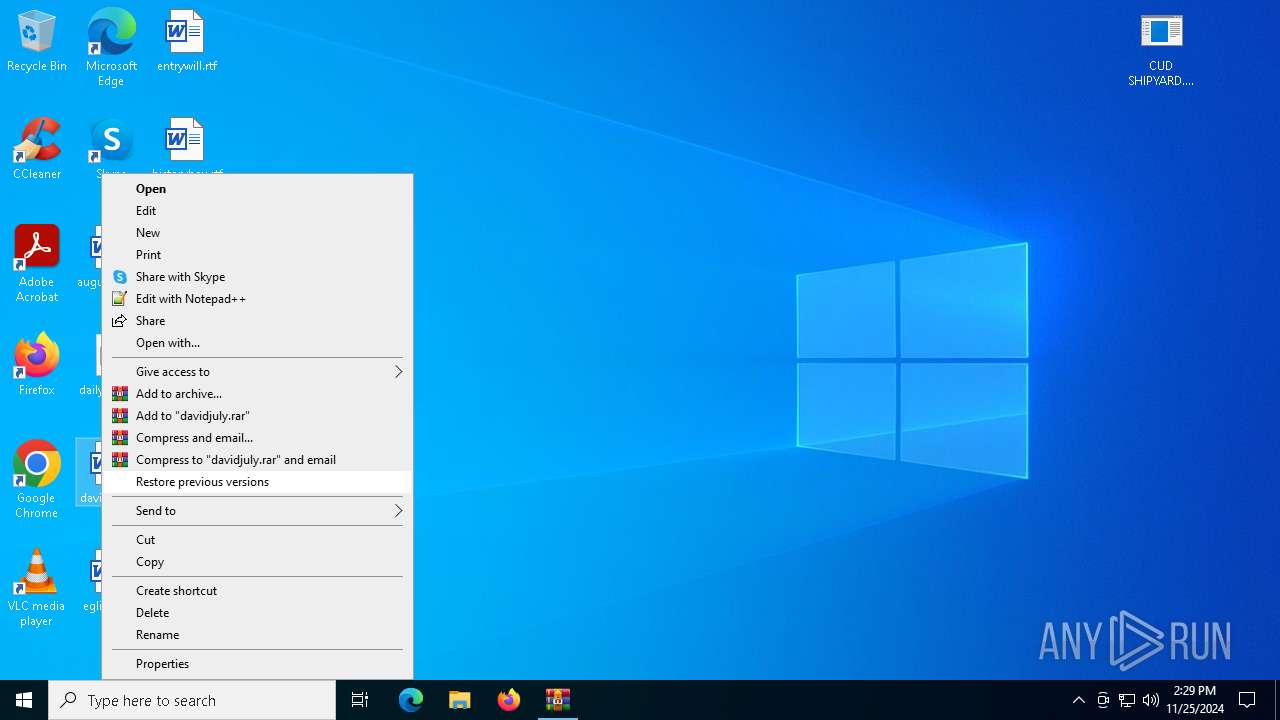Select the entrywill.rtf file icon

point(186,42)
